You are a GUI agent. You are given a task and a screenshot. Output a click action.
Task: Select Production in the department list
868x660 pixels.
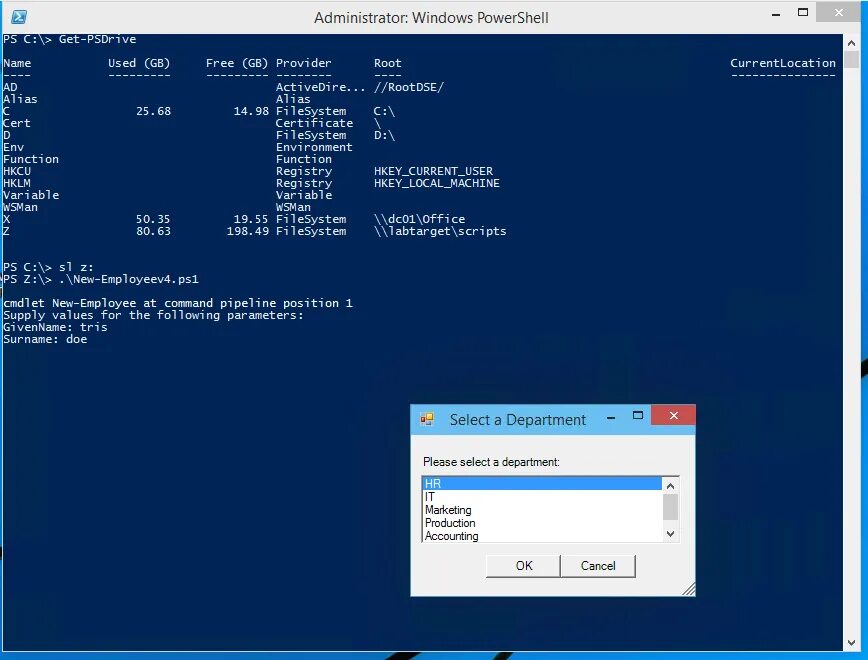pos(542,523)
